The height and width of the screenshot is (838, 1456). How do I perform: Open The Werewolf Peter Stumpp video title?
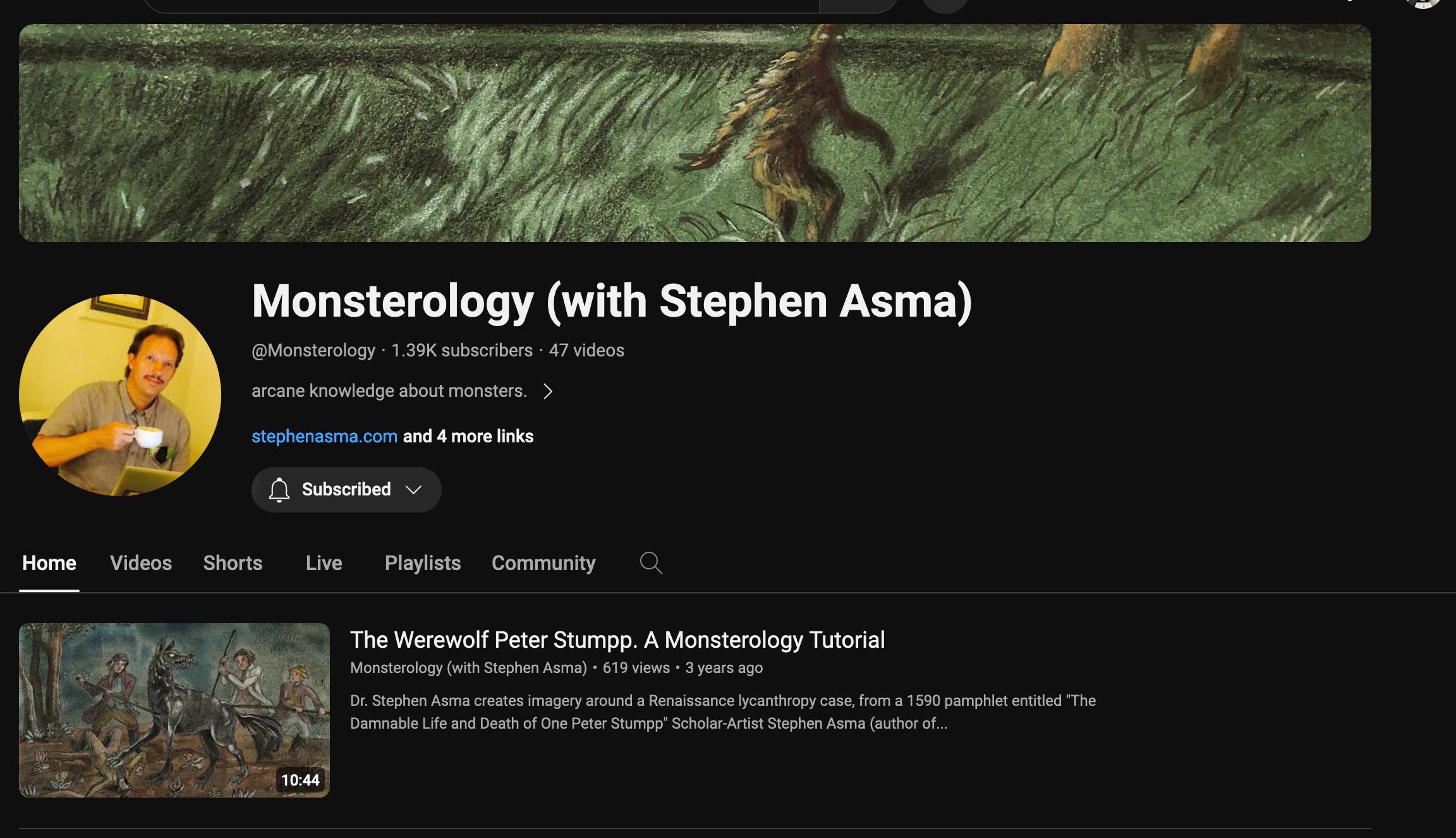[617, 640]
